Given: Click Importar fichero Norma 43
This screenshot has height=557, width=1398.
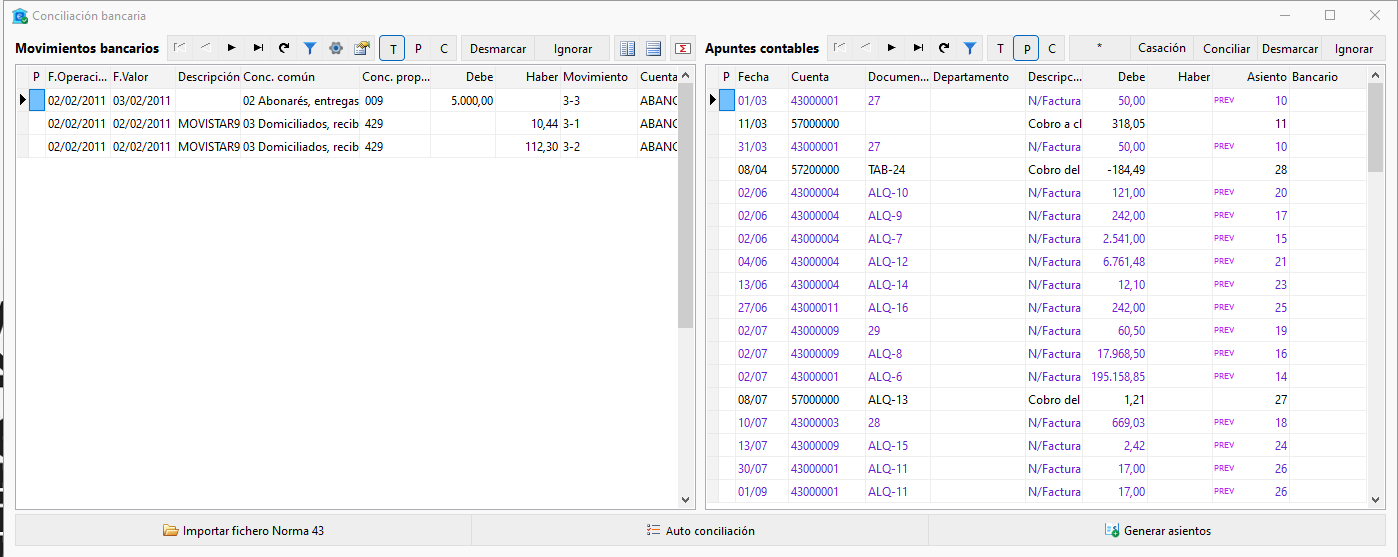Looking at the screenshot, I should click(243, 531).
